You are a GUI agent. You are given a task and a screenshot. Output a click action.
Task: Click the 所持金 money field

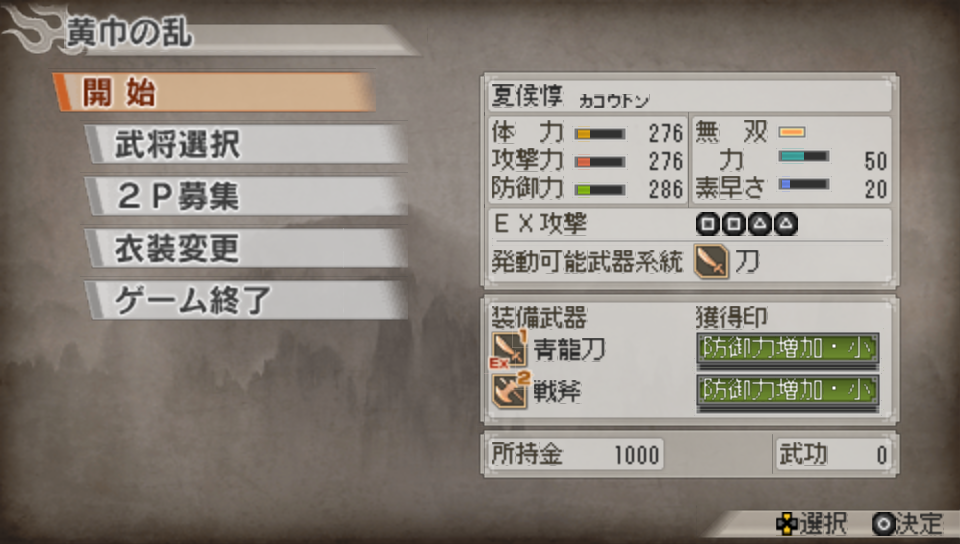[x=576, y=454]
